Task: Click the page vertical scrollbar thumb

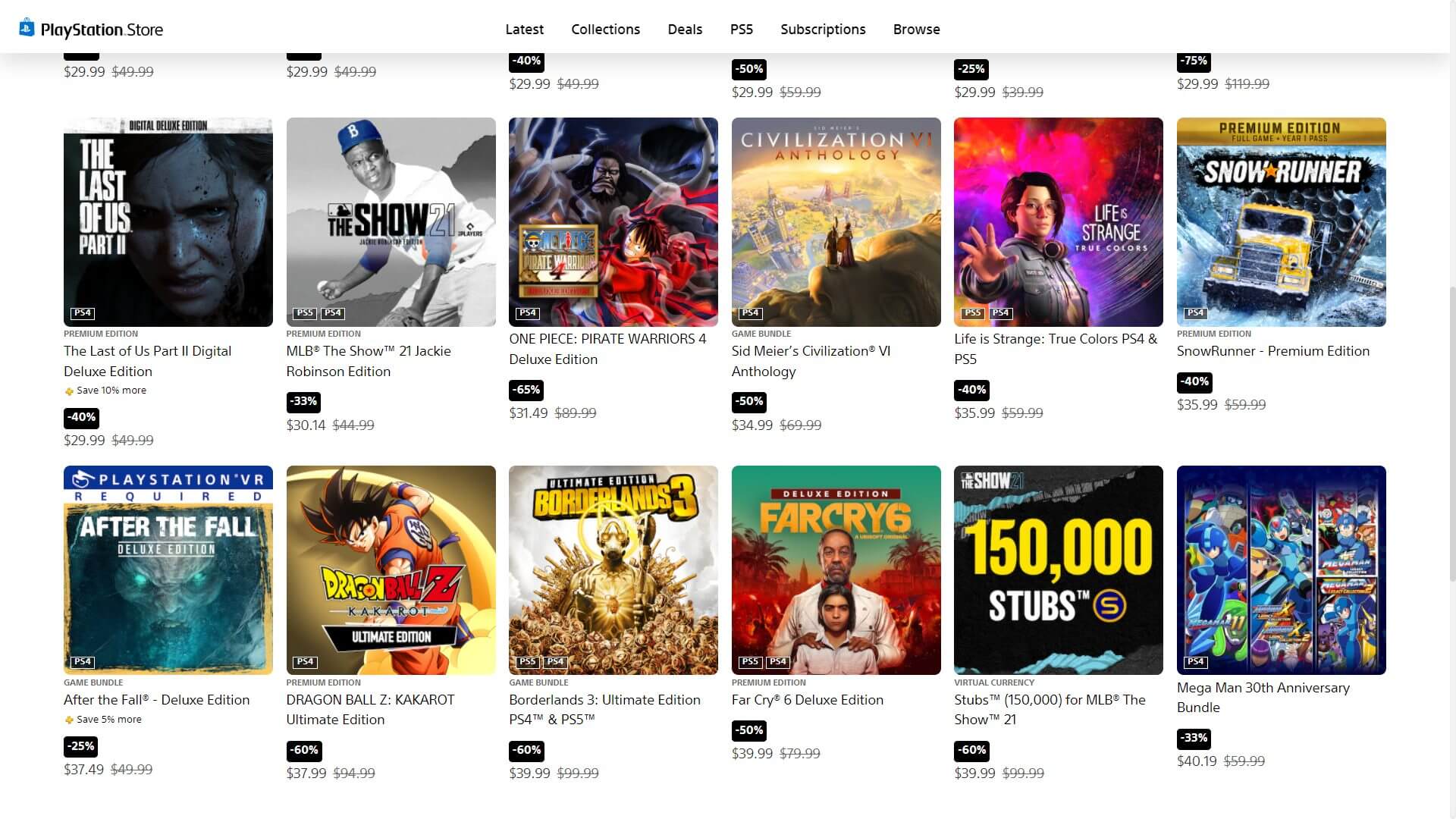Action: (x=1451, y=434)
